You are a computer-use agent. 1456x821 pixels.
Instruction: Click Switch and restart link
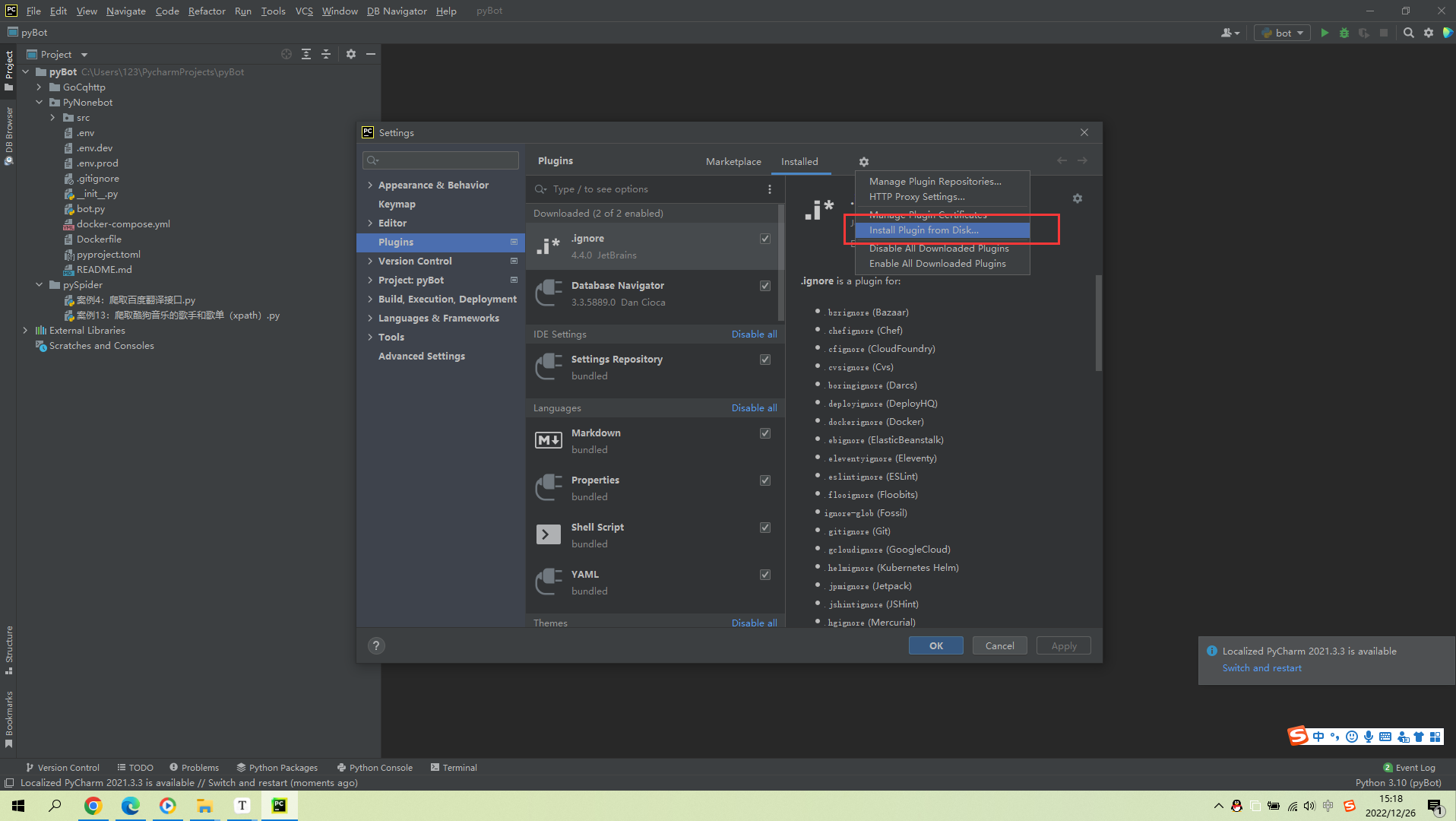coord(1261,668)
